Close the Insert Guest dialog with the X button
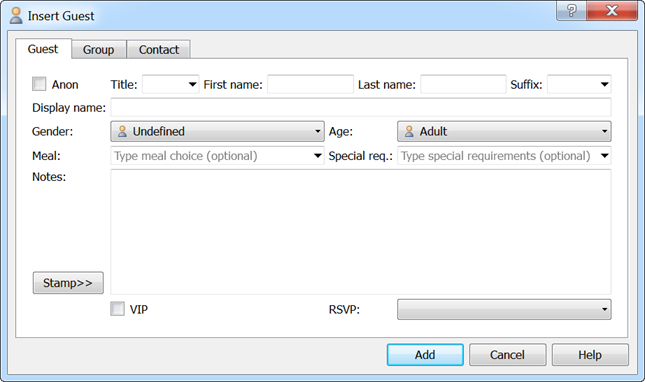Viewport: 645px width, 382px height. coord(612,10)
